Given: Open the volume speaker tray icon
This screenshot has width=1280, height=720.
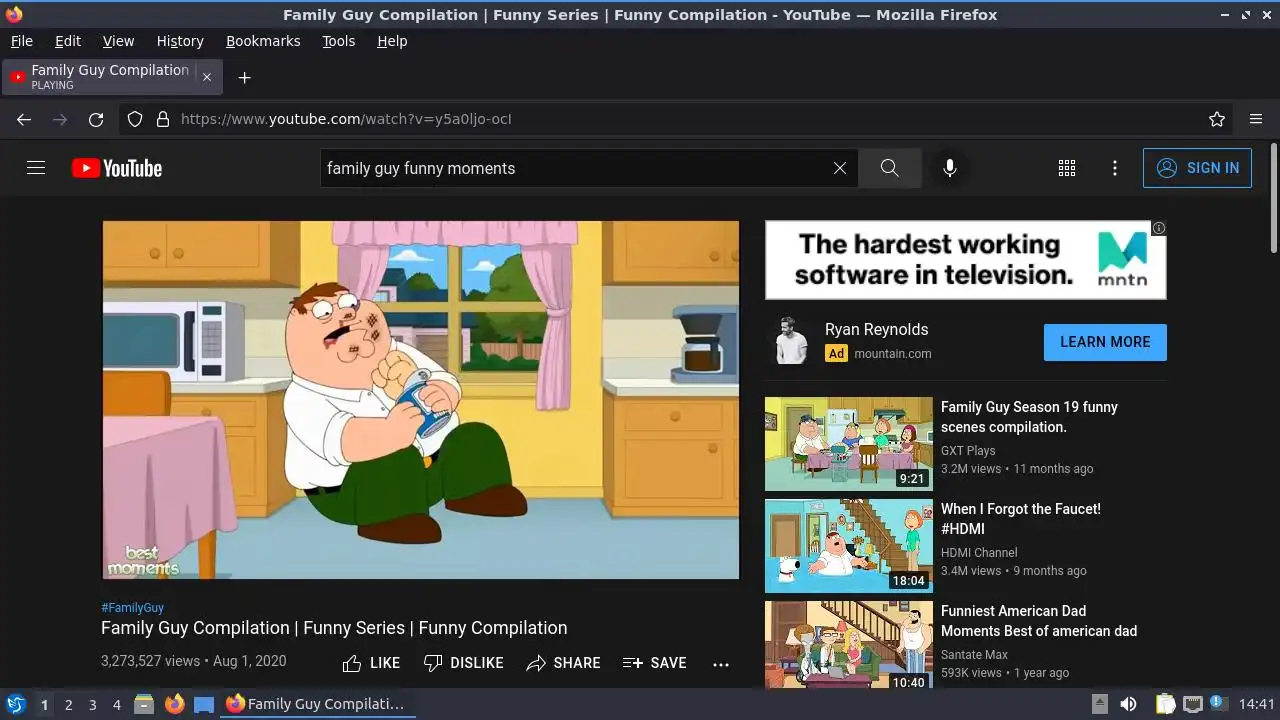Looking at the screenshot, I should 1128,704.
